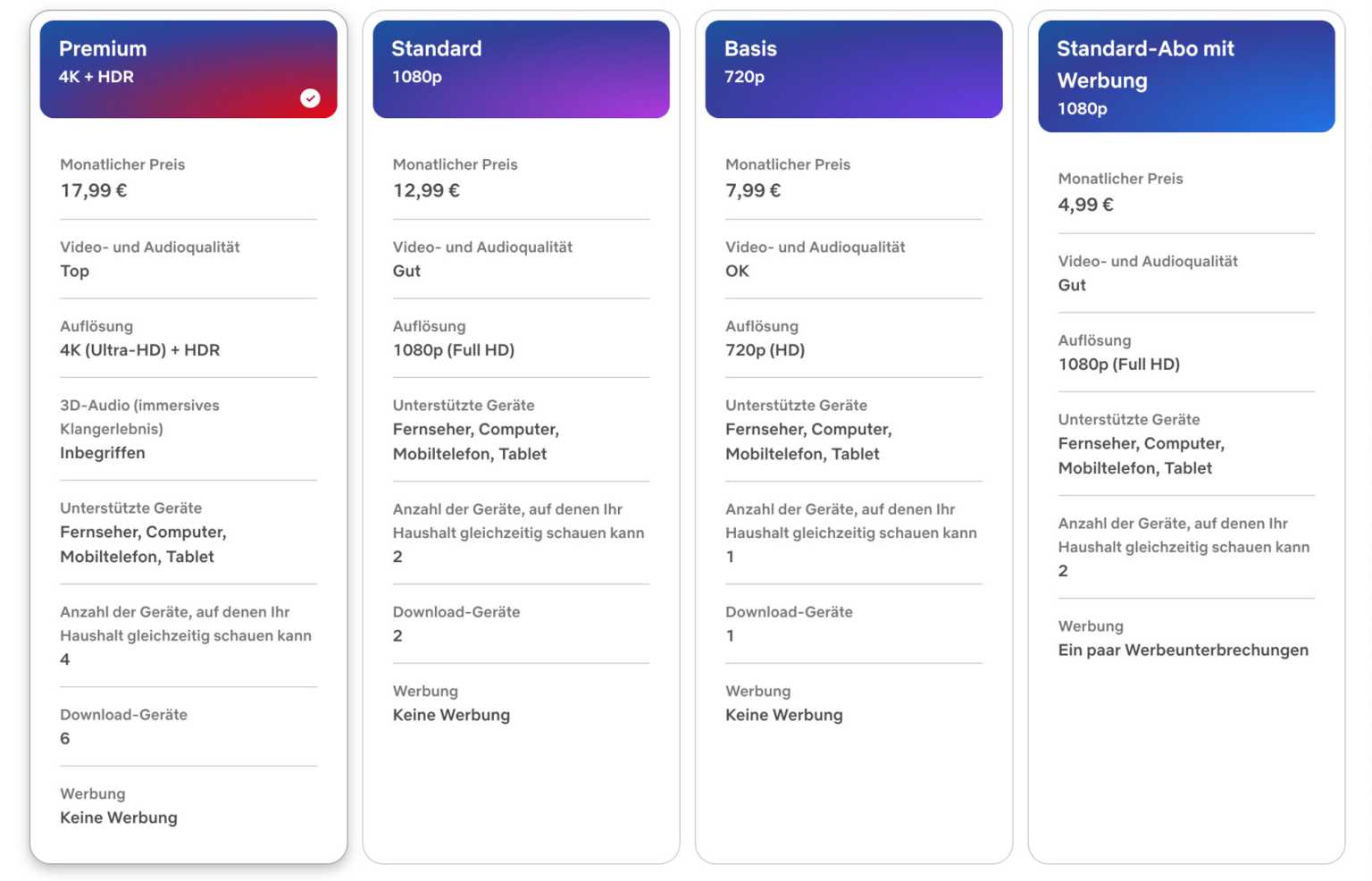The width and height of the screenshot is (1372, 881).
Task: Click the 4K (Ultra-HD) + HDR resolution text
Action: click(x=139, y=350)
